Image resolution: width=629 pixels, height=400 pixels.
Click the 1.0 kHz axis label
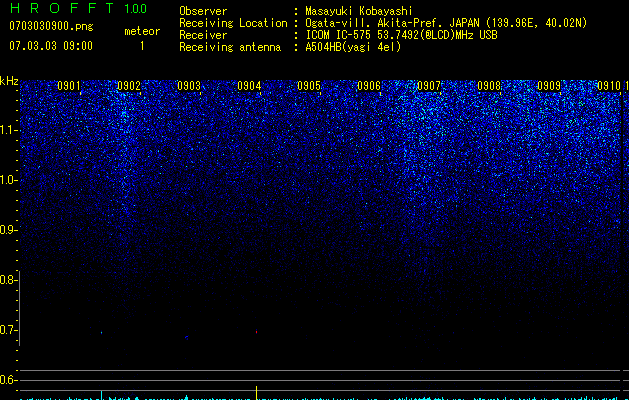click(x=8, y=180)
